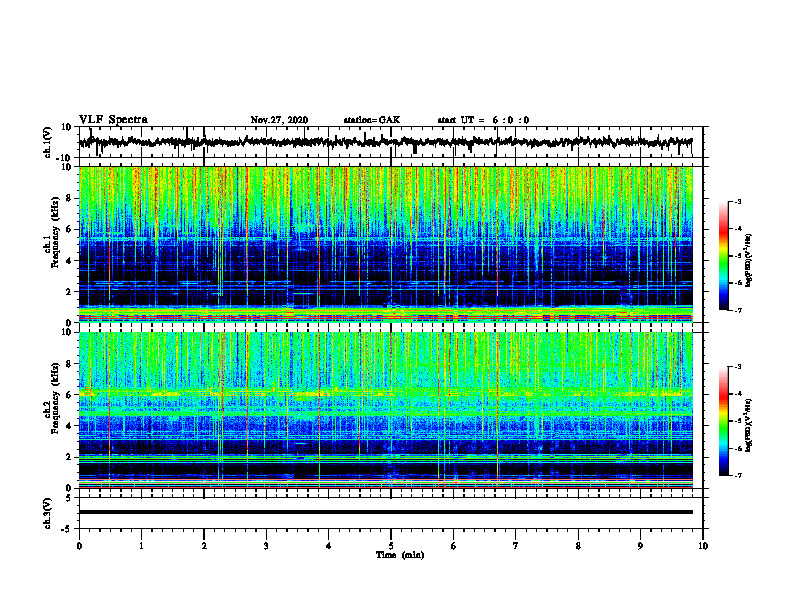This screenshot has height=612, width=792.
Task: Click the ch.2 frequency tick label '4'
Action: point(70,426)
